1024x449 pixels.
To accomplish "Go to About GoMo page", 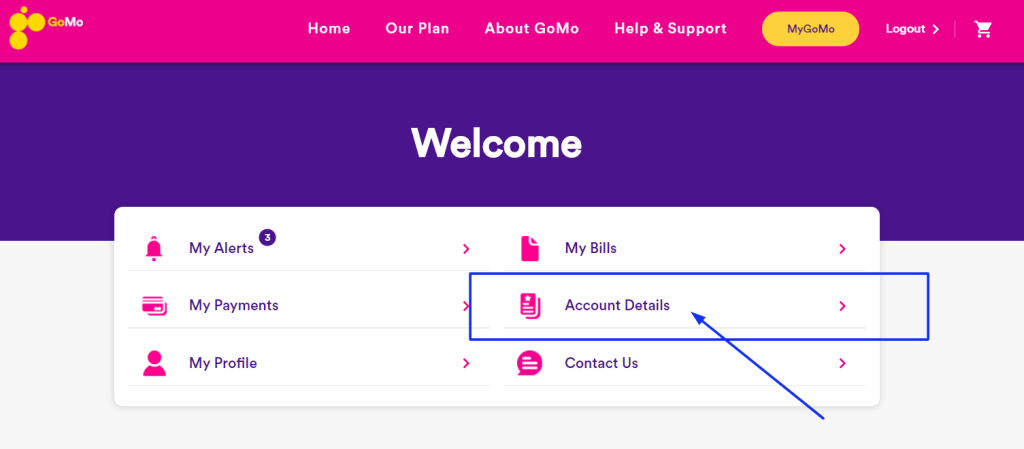I will pos(532,29).
